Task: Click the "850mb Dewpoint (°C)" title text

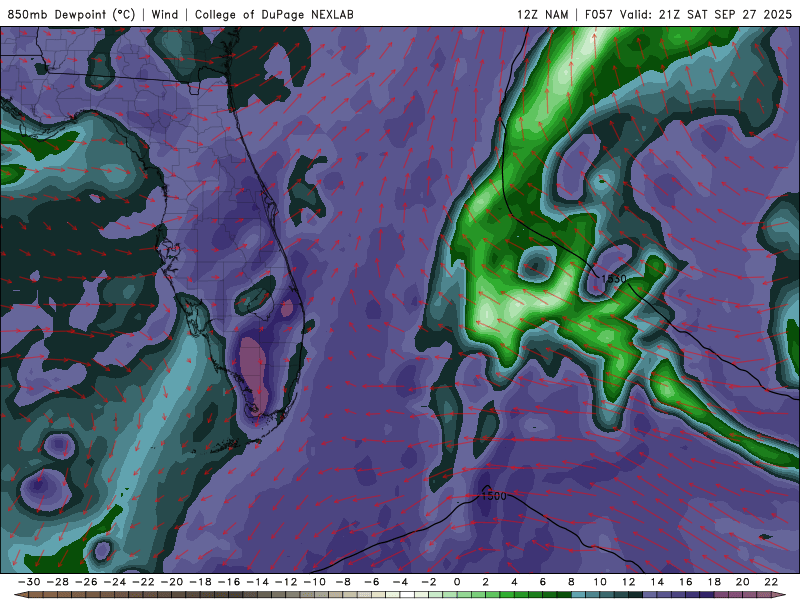Action: click(71, 14)
